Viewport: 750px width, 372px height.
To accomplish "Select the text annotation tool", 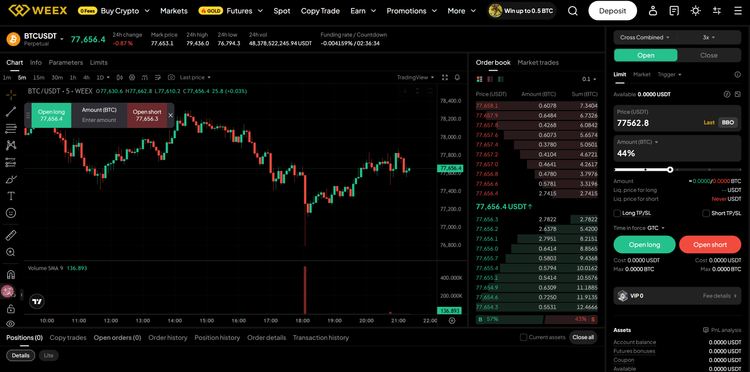I will tap(11, 196).
